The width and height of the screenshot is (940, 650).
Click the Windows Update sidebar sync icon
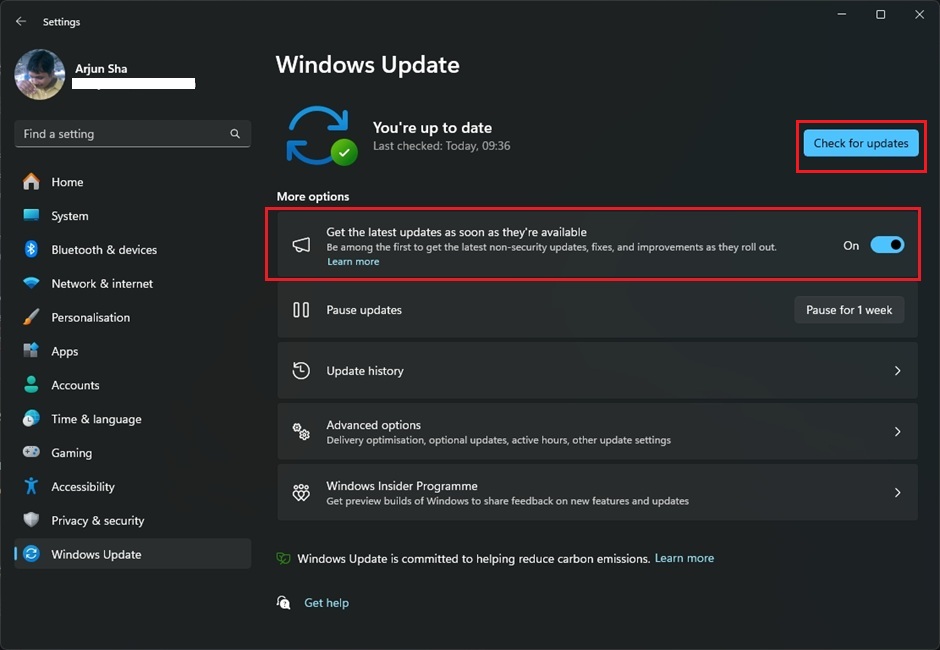coord(31,553)
